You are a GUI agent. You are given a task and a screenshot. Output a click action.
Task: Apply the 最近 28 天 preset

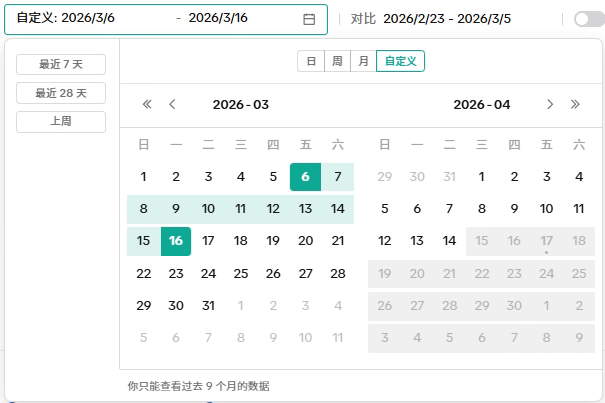(61, 93)
